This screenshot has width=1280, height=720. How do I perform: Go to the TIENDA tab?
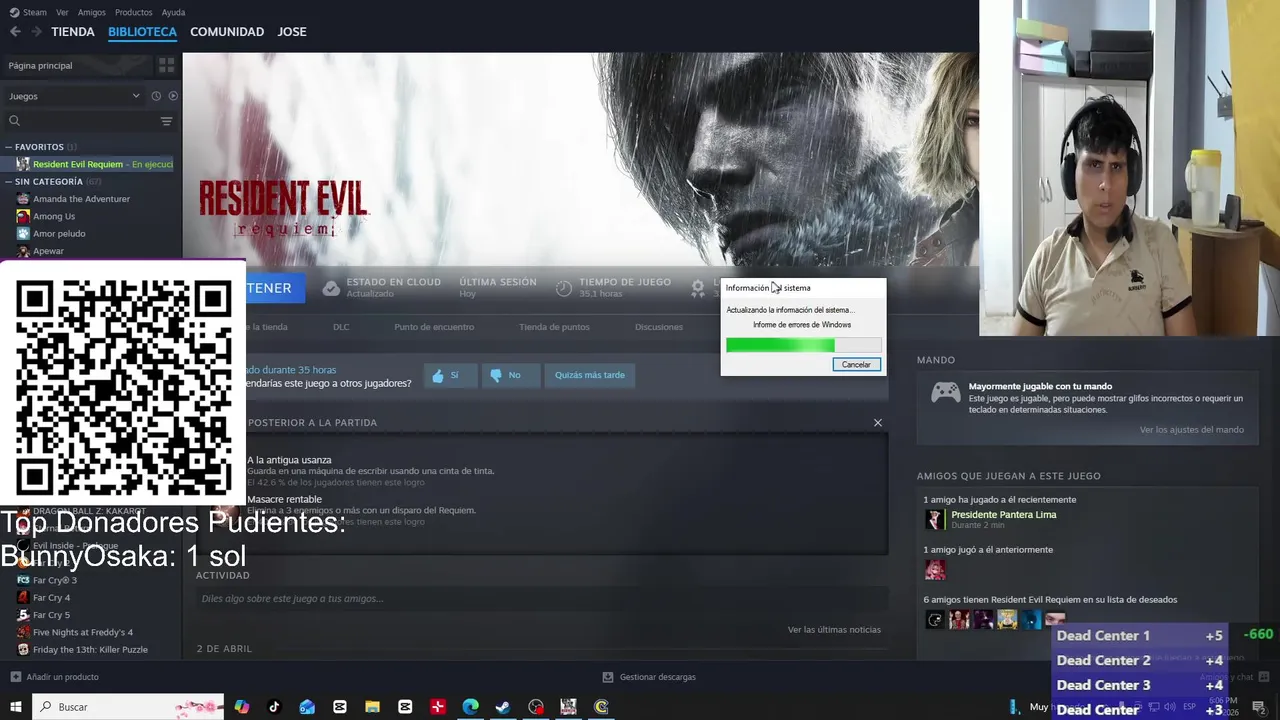click(x=73, y=32)
